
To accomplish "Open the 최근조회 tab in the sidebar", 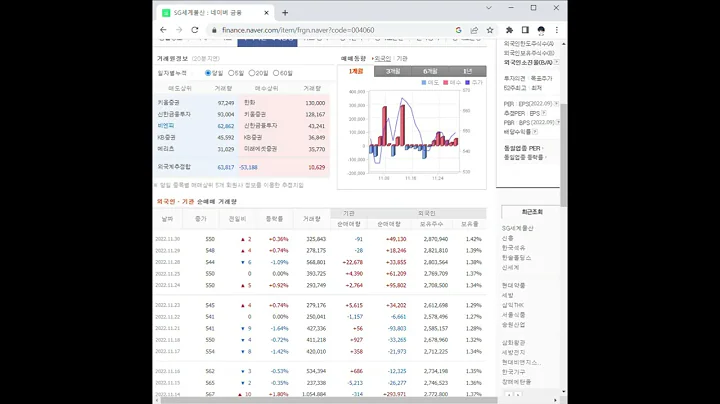I will (532, 212).
